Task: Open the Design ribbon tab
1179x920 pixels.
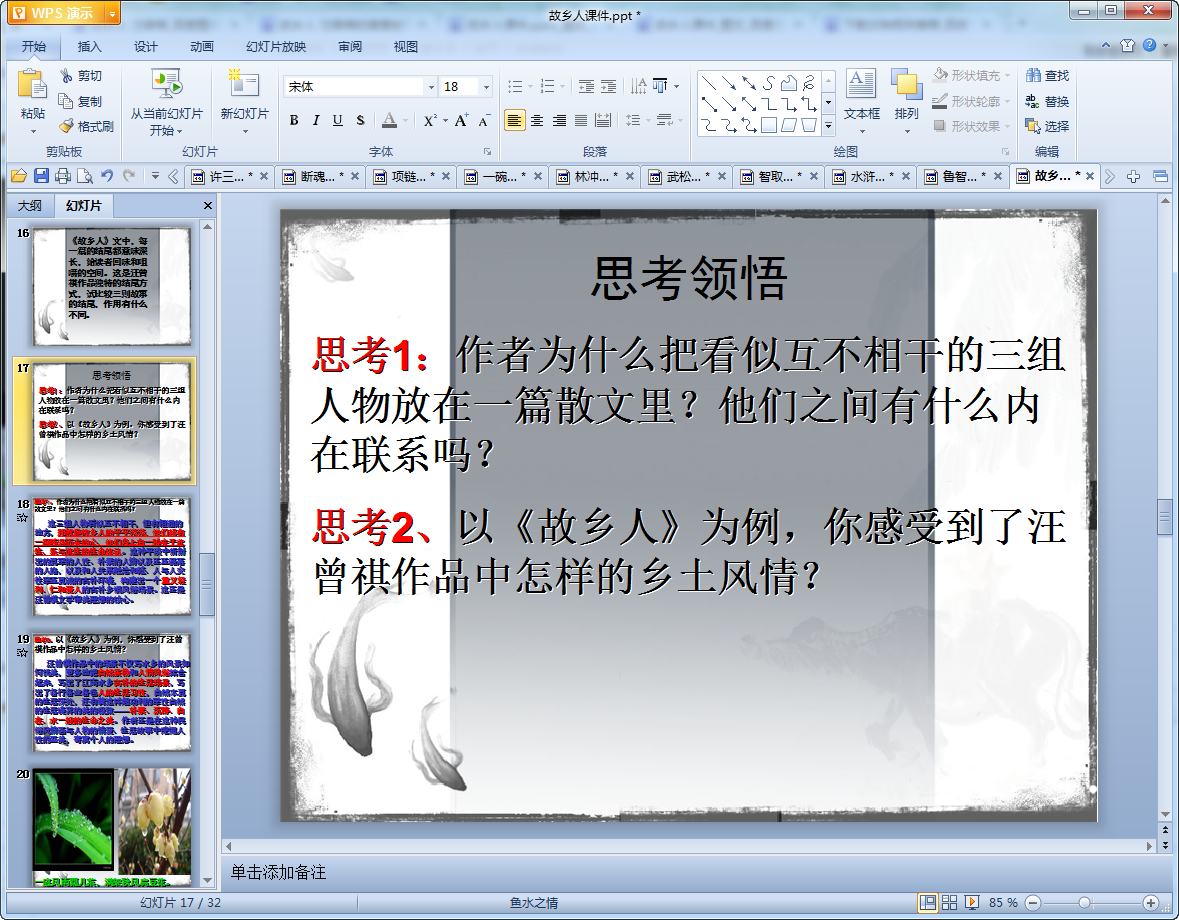Action: [x=146, y=47]
